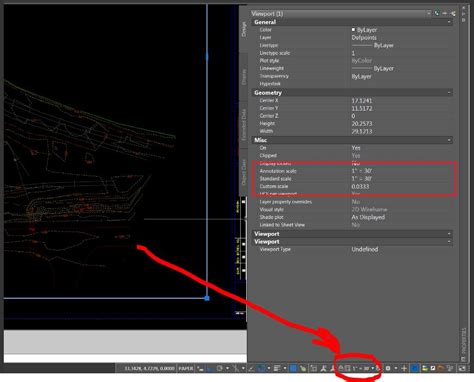Open the Workspace Switching gear icon

[x=388, y=368]
